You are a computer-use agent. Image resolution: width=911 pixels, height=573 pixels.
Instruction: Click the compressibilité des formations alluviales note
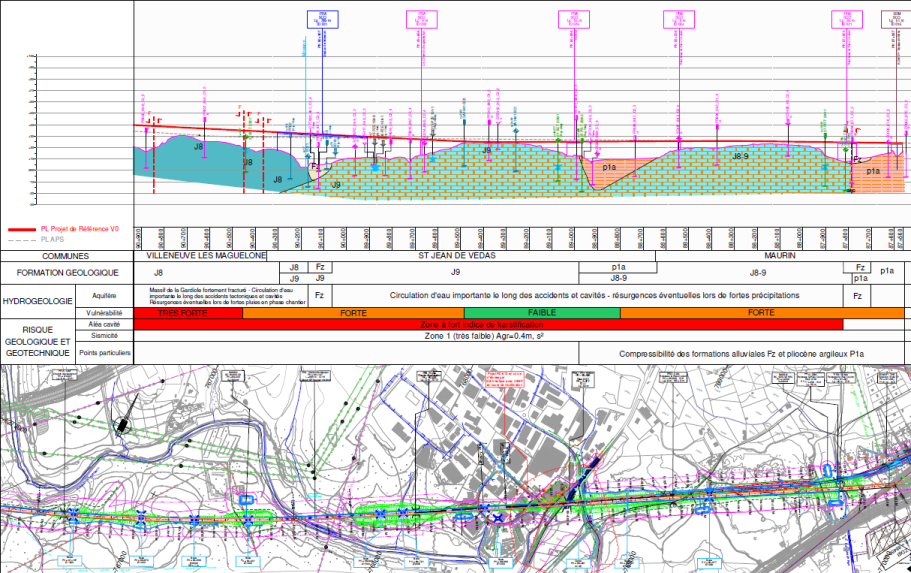point(740,353)
